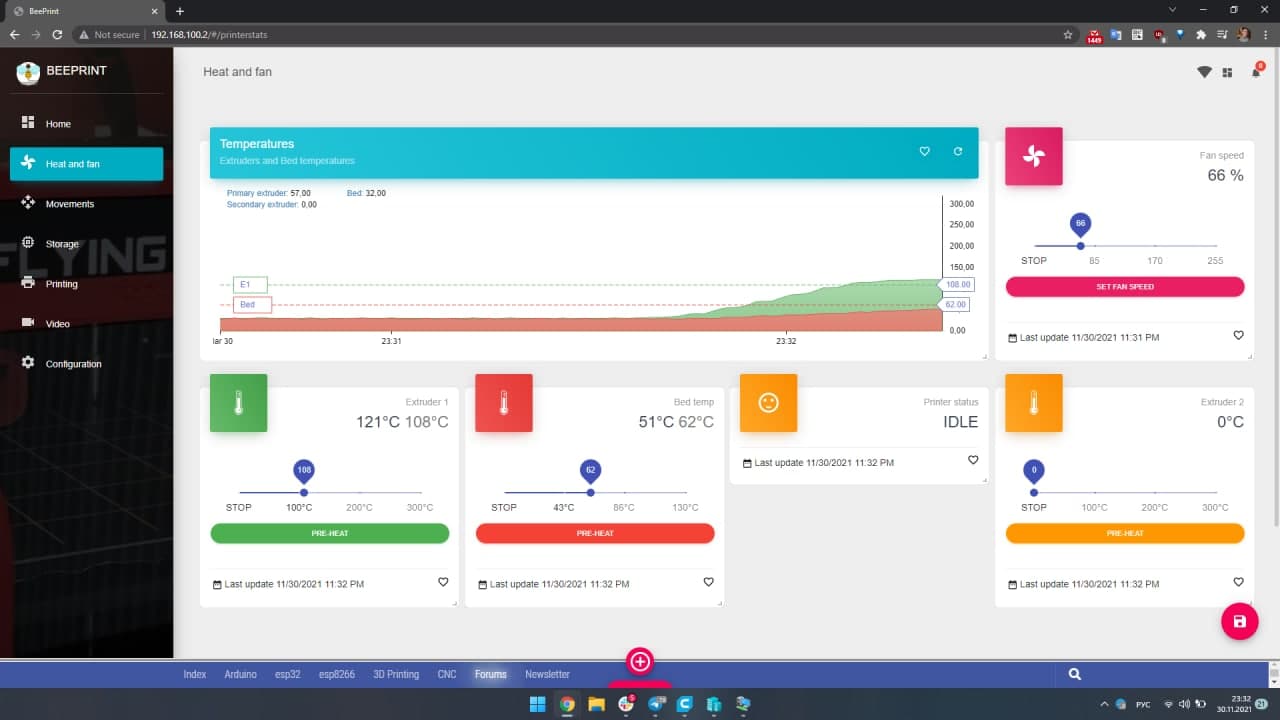Open the esp32 link in bottom bar
Viewport: 1280px width, 720px height.
click(x=288, y=674)
